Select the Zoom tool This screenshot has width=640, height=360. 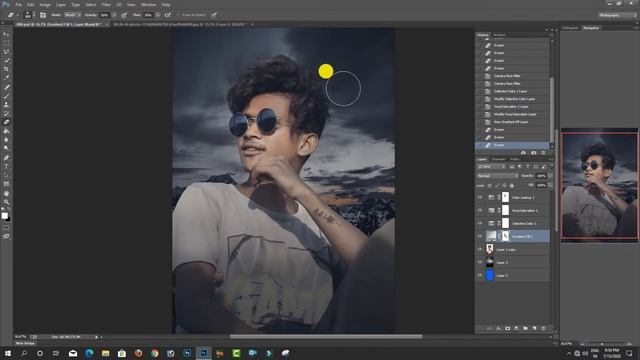[x=6, y=202]
